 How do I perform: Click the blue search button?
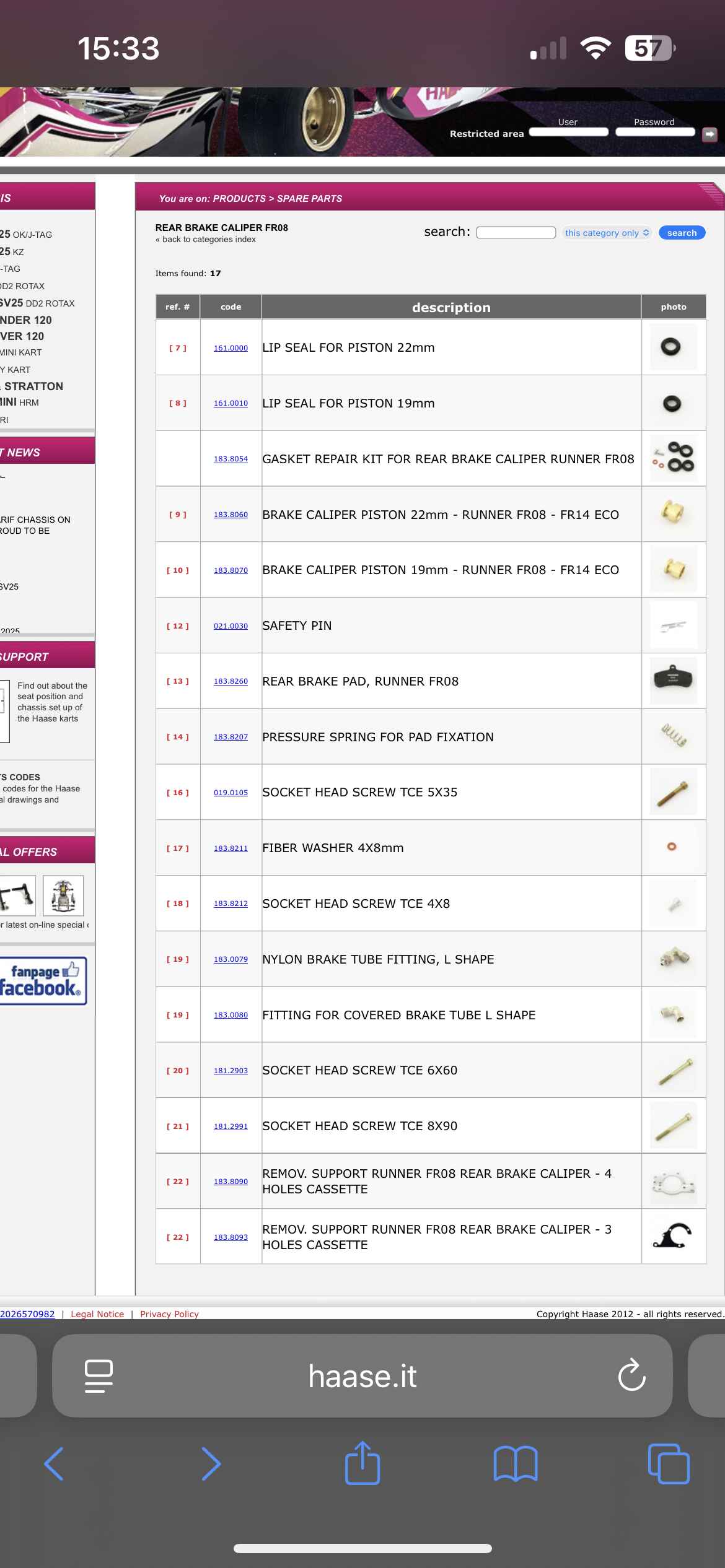click(x=682, y=233)
